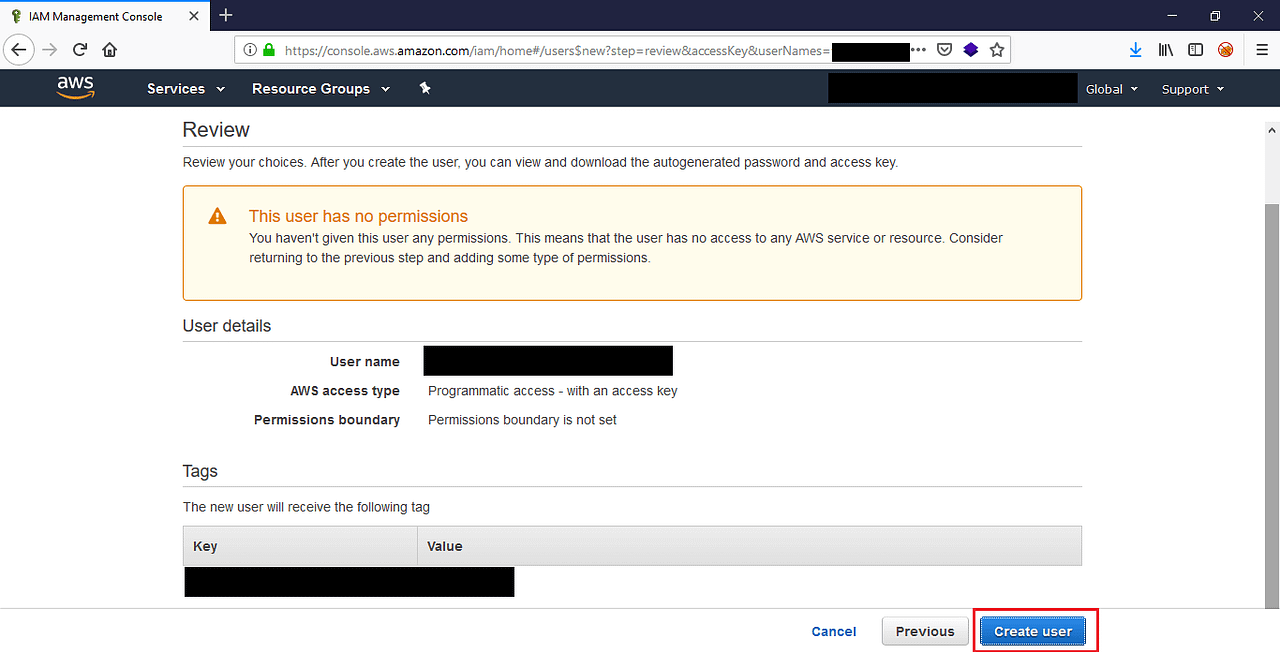
Task: Open Firefox downloads
Action: (1135, 49)
